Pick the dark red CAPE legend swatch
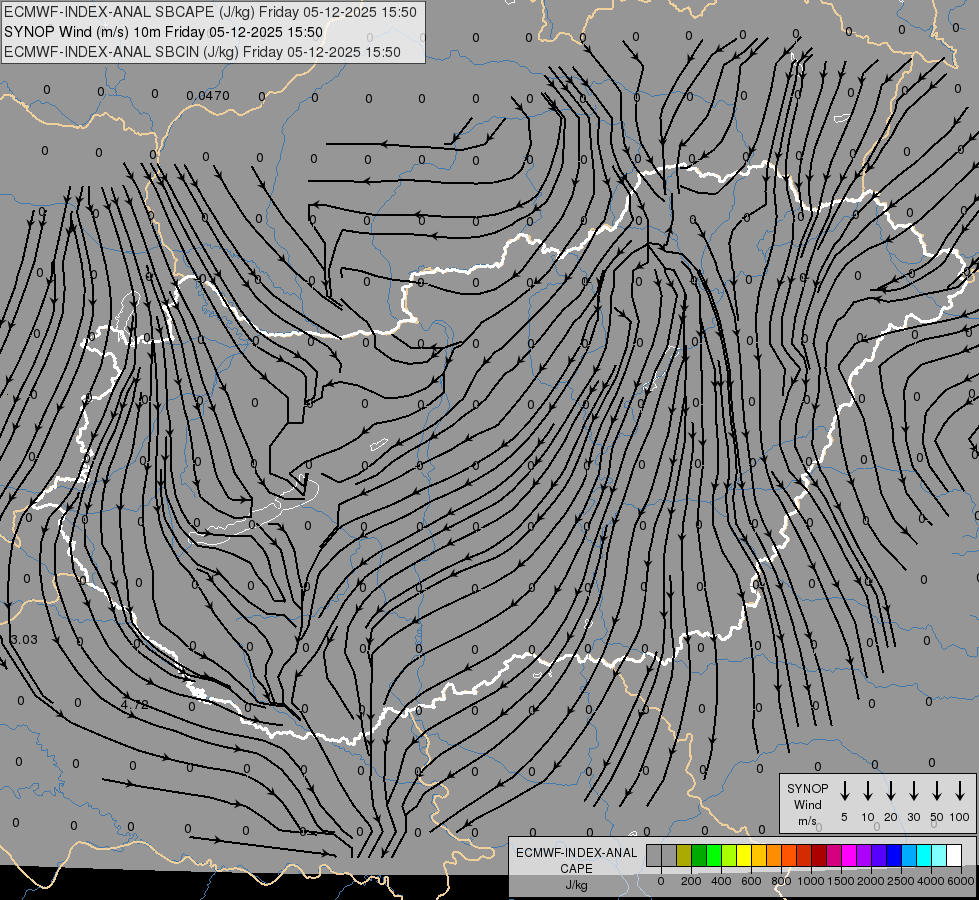The width and height of the screenshot is (979, 900). point(820,855)
